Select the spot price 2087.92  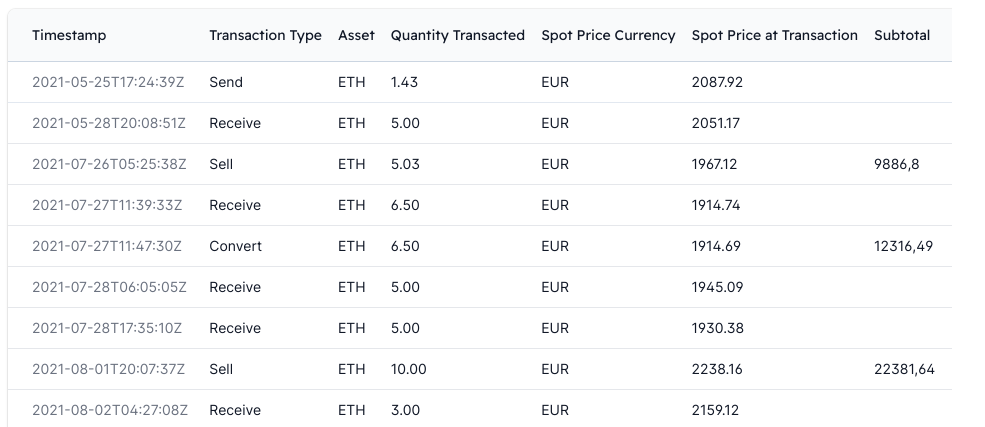pos(717,82)
